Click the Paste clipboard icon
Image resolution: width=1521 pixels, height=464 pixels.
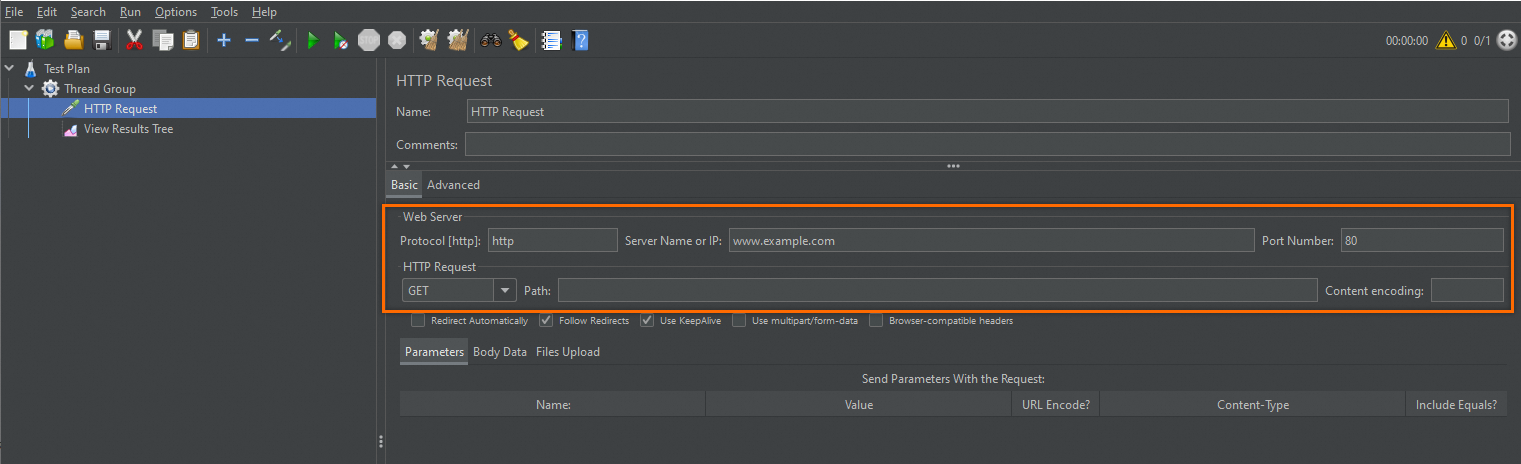191,40
